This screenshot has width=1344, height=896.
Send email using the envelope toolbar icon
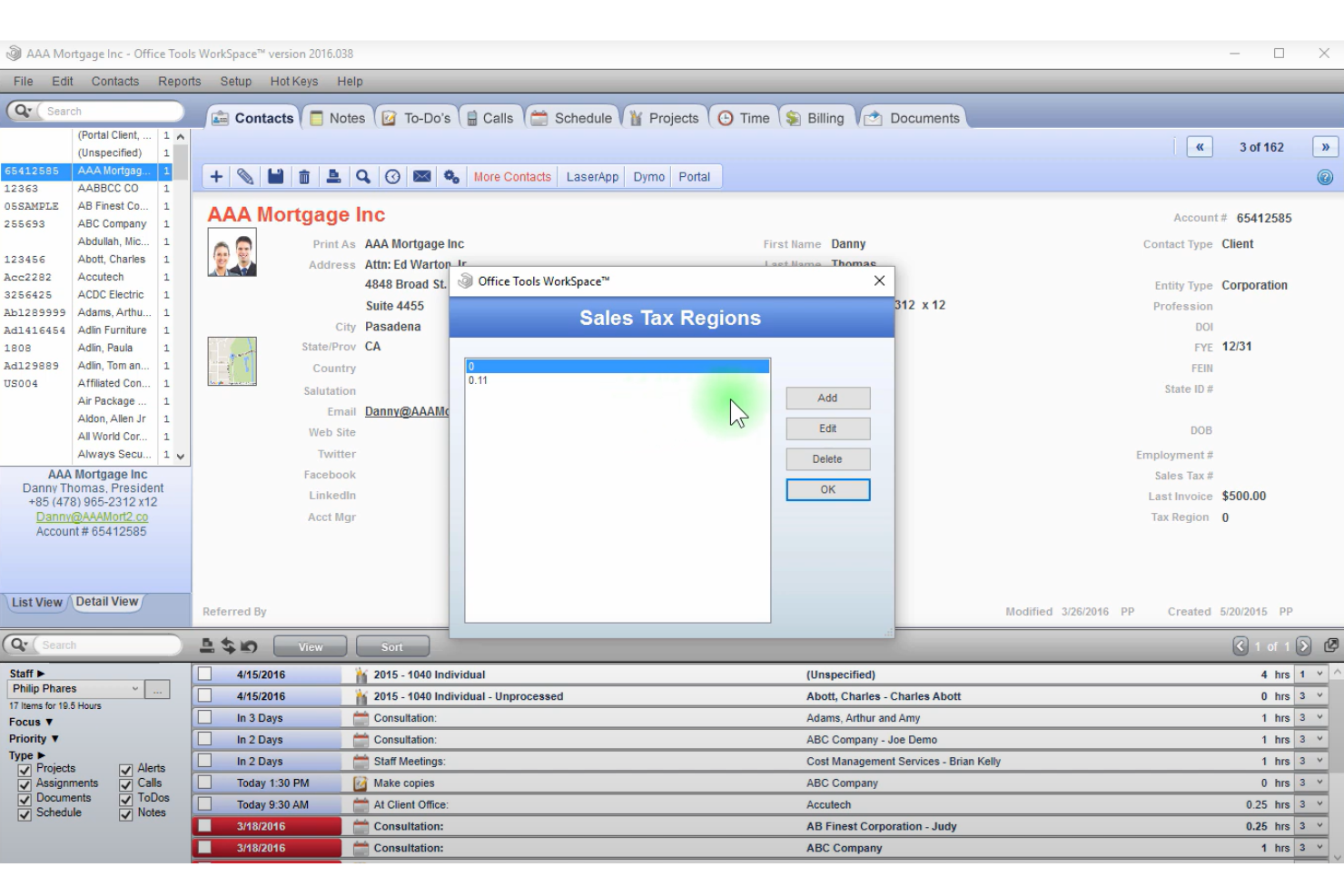point(422,177)
